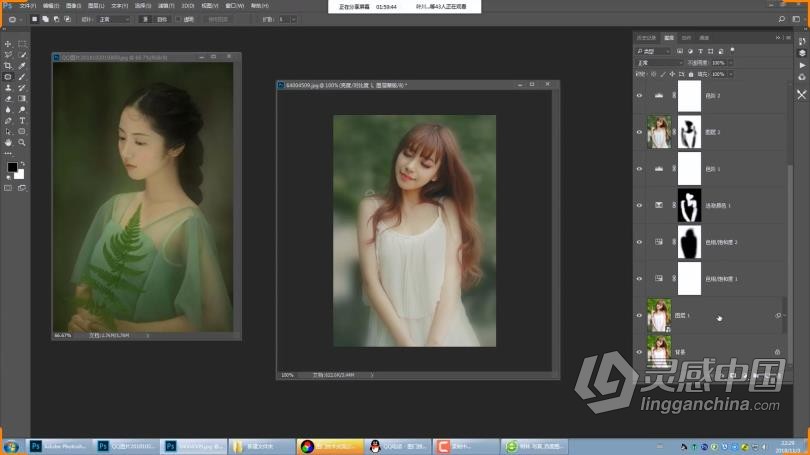Open the layer opacity dropdown arrow
810x455 pixels.
point(730,62)
